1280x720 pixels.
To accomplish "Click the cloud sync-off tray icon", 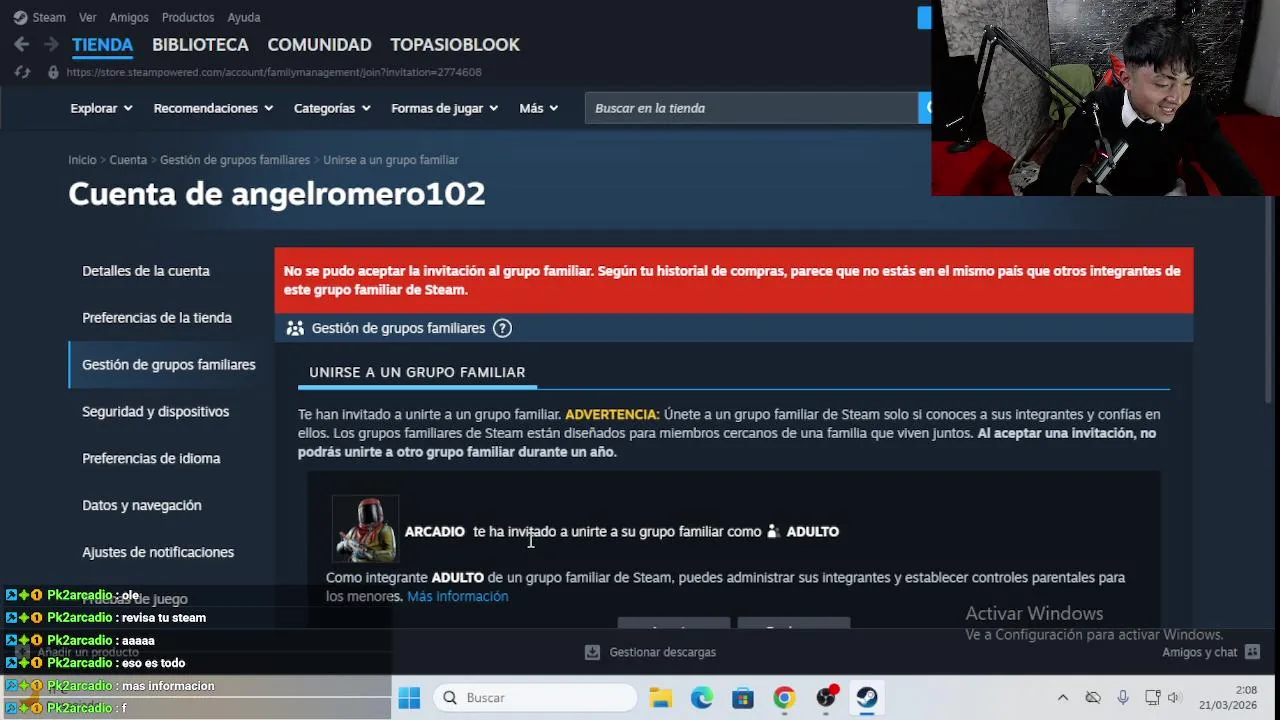I will 1093,697.
